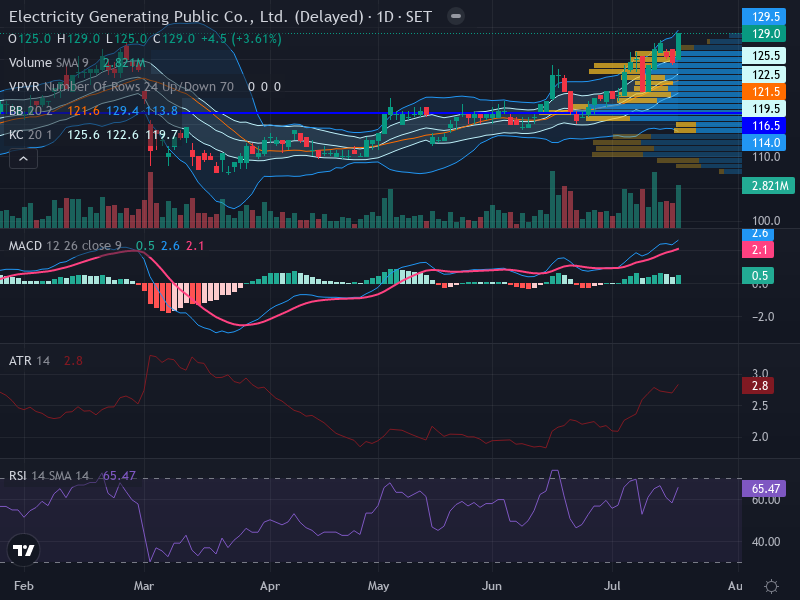The height and width of the screenshot is (600, 800).
Task: Select the BB 20 2 indicator legend
Action: tap(31, 111)
